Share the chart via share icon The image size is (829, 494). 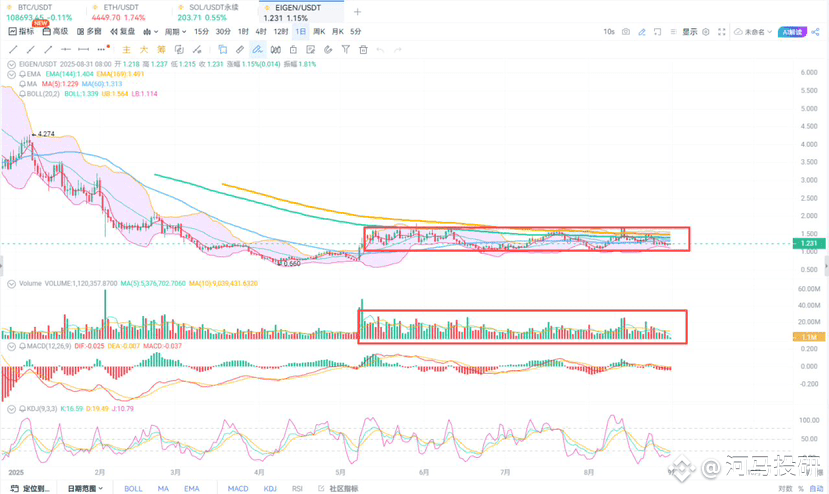pos(815,32)
